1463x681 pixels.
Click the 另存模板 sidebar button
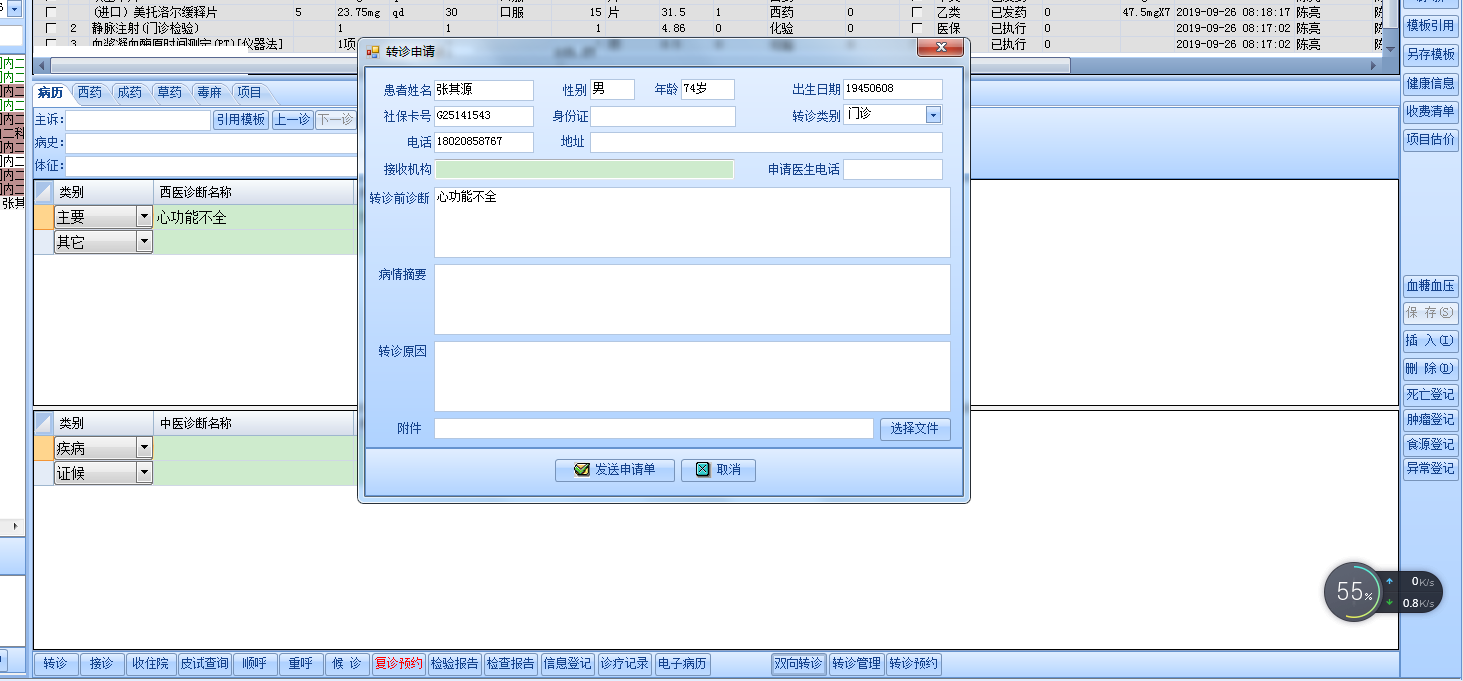click(x=1430, y=55)
